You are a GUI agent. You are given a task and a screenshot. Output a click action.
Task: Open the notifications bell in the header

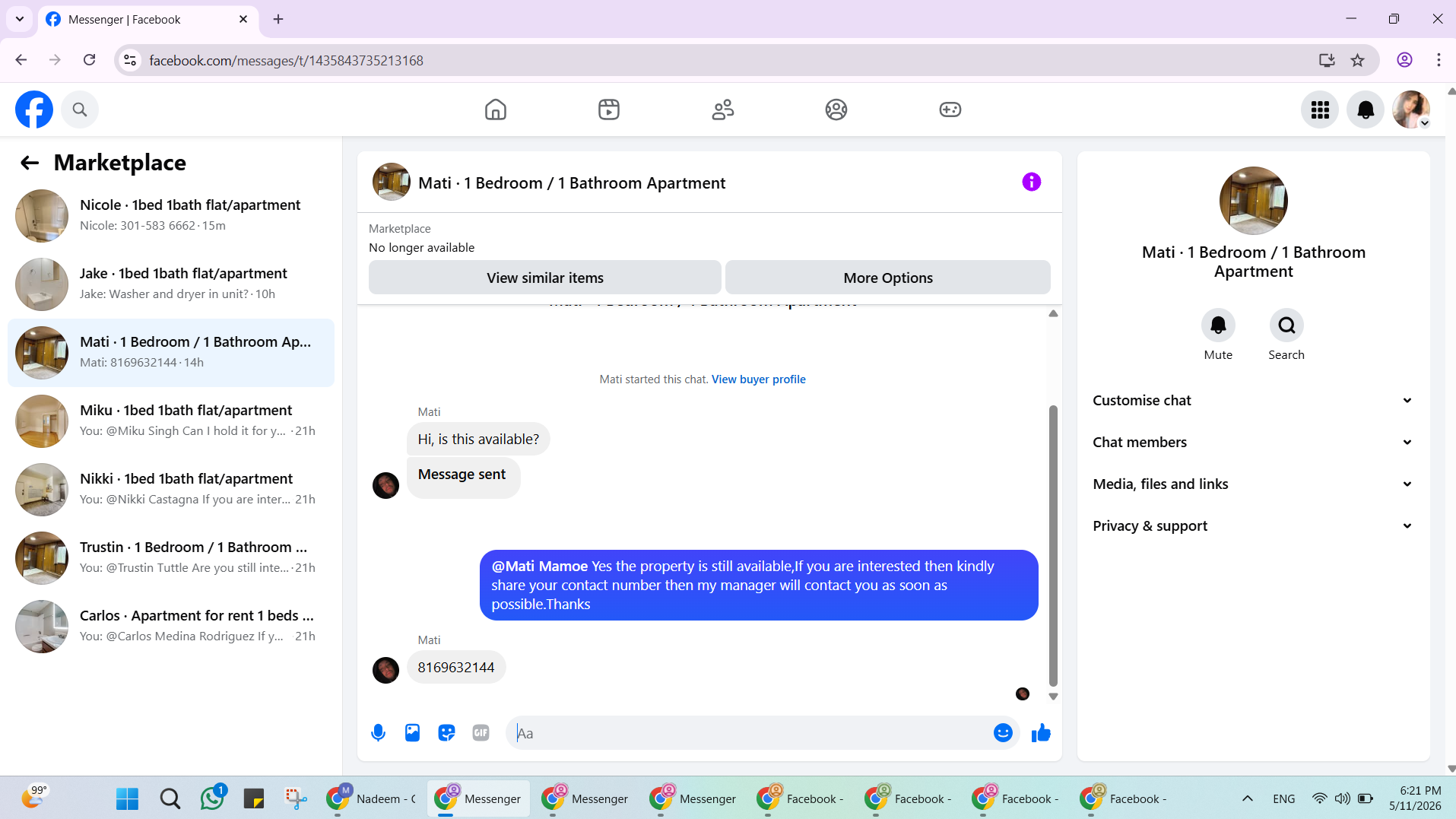click(x=1366, y=110)
